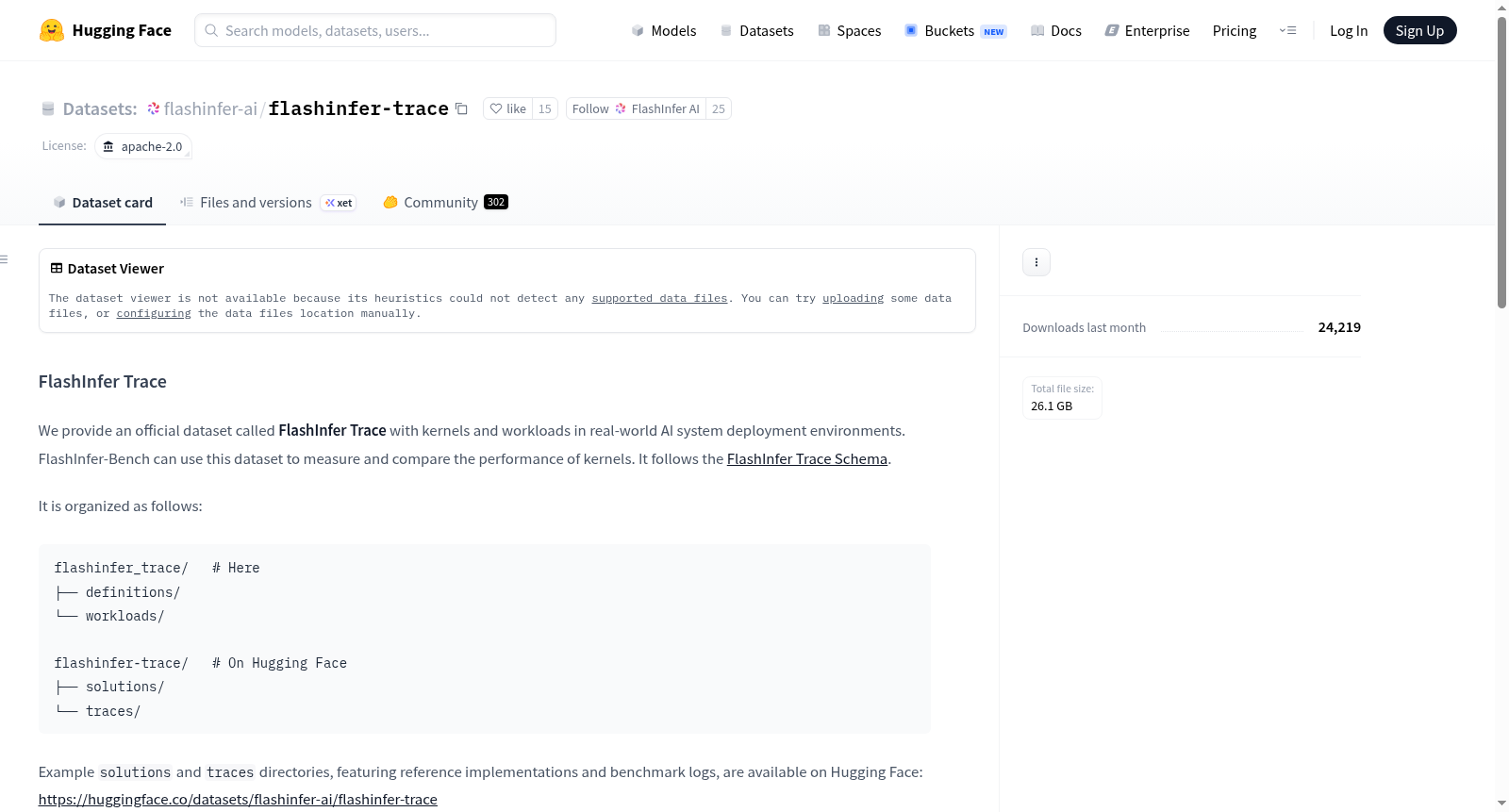Open the Models page
This screenshot has width=1509, height=812.
(x=664, y=30)
